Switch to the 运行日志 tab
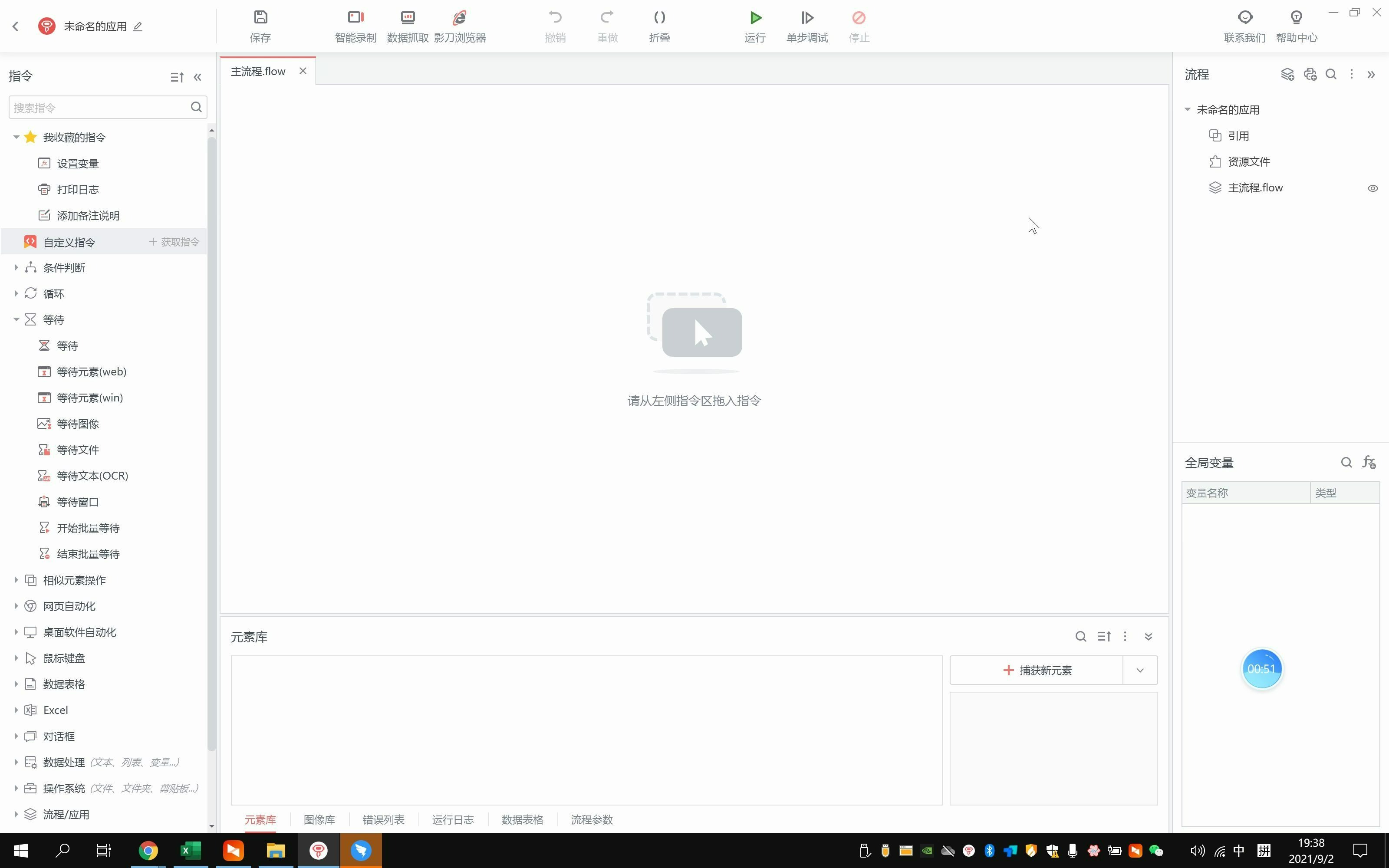Screen dimensions: 1389x868 453,819
